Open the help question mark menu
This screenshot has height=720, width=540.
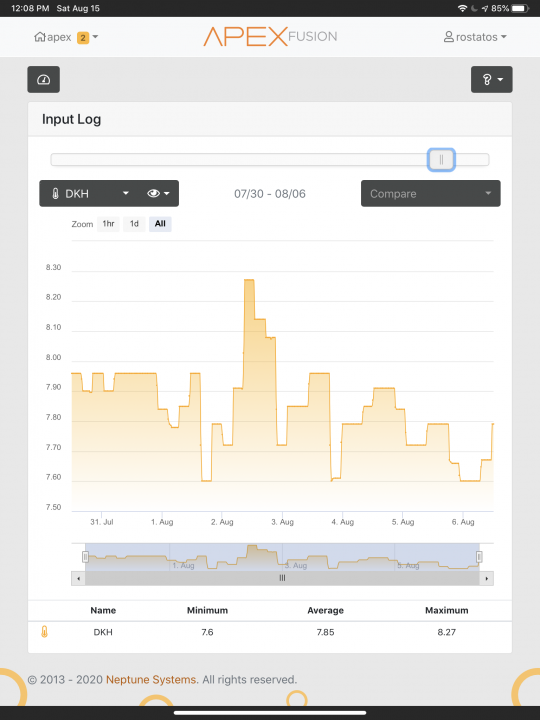[491, 79]
